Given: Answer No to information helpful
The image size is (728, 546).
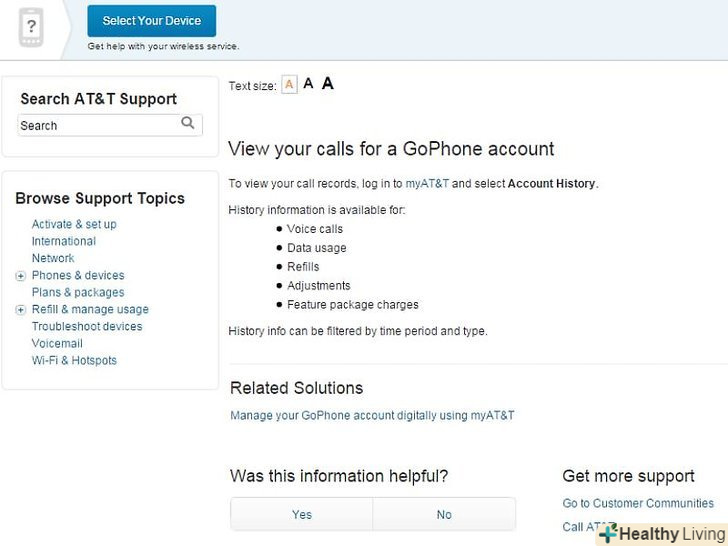Looking at the screenshot, I should [444, 514].
